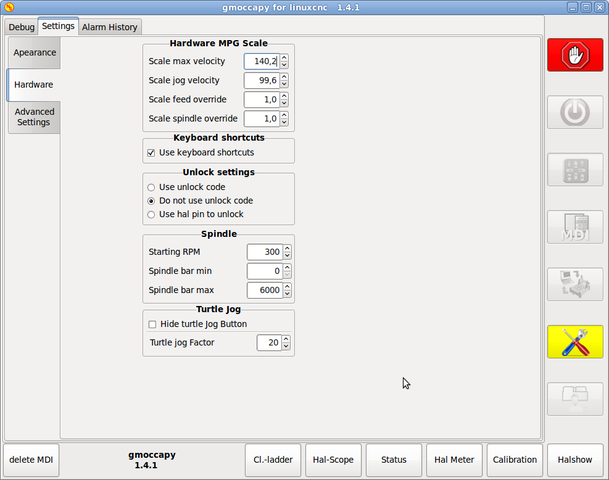Click the Status button
The image size is (609, 480).
(x=394, y=460)
